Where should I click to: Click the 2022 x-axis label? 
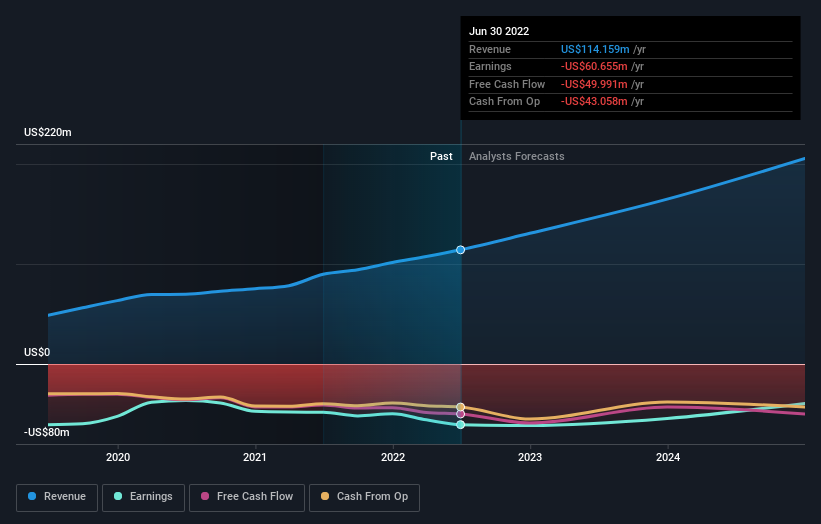[393, 458]
